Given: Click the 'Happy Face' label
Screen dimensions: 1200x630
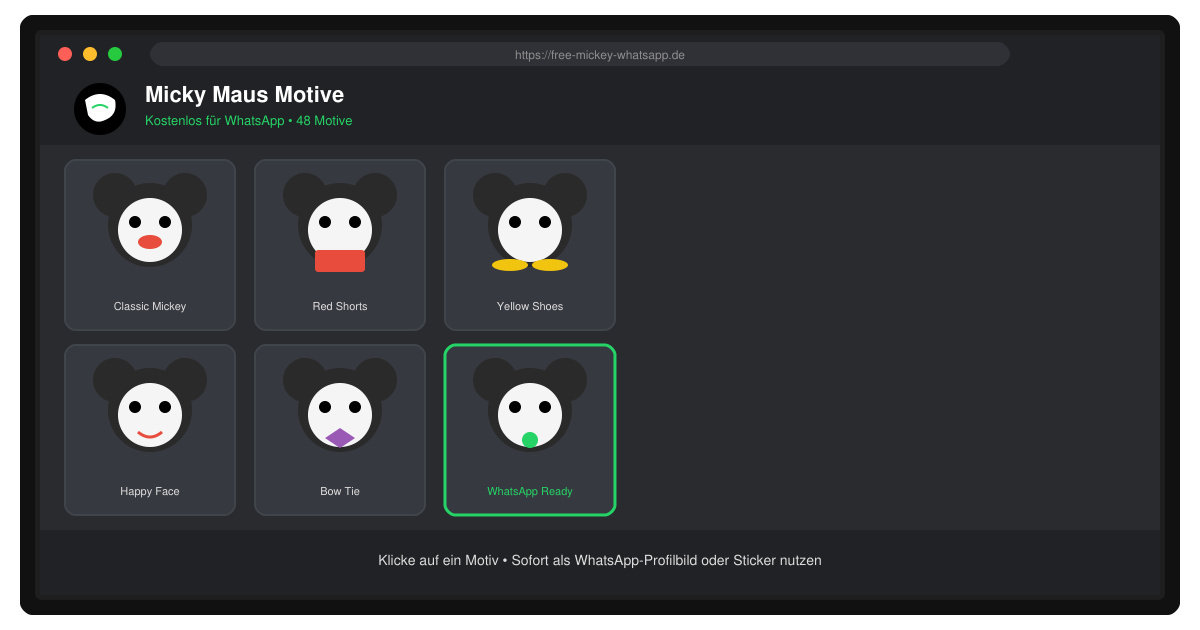Looking at the screenshot, I should click(150, 491).
